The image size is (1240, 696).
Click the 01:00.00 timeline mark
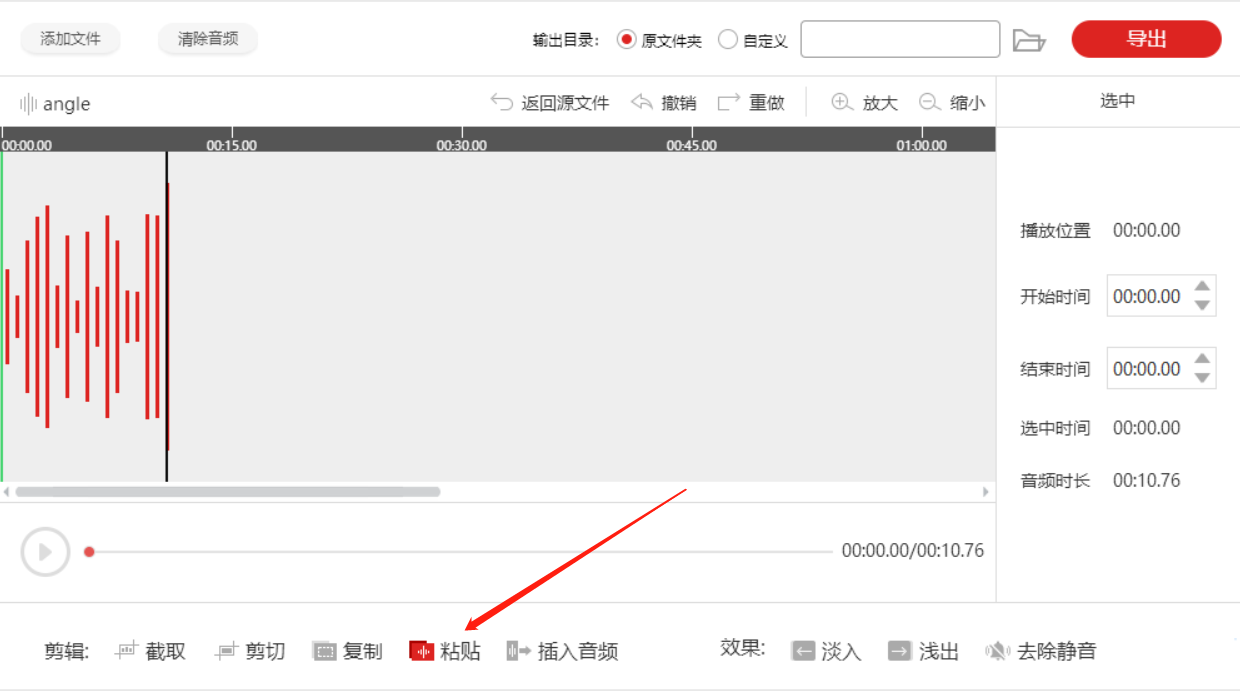point(922,145)
